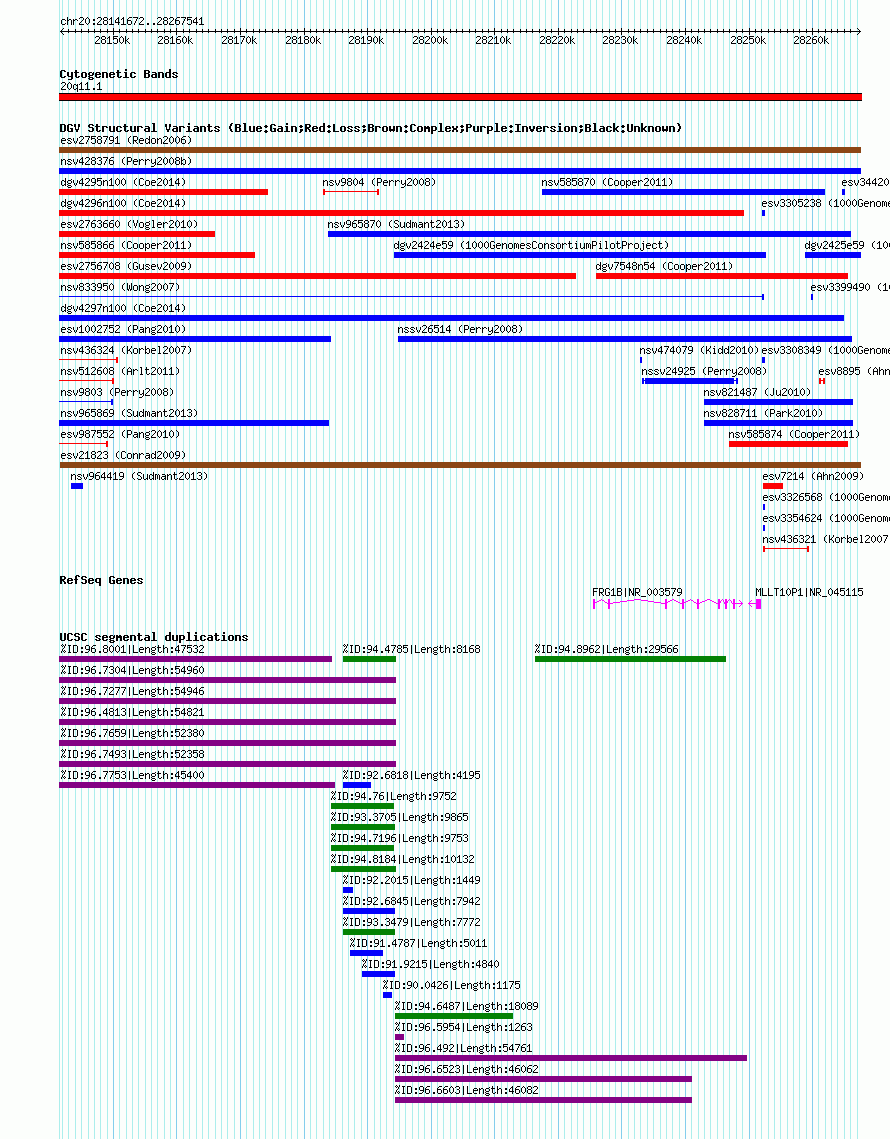Select esv2756708 (Gusev2009) variant
The width and height of the screenshot is (890, 1139).
point(317,276)
